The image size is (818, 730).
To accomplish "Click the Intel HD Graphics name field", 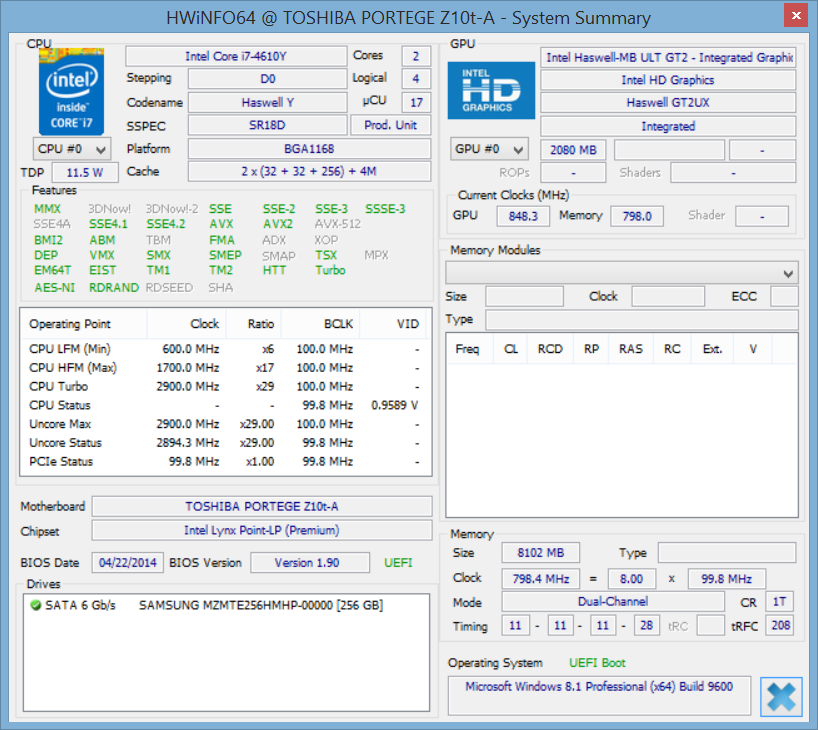I will click(668, 80).
